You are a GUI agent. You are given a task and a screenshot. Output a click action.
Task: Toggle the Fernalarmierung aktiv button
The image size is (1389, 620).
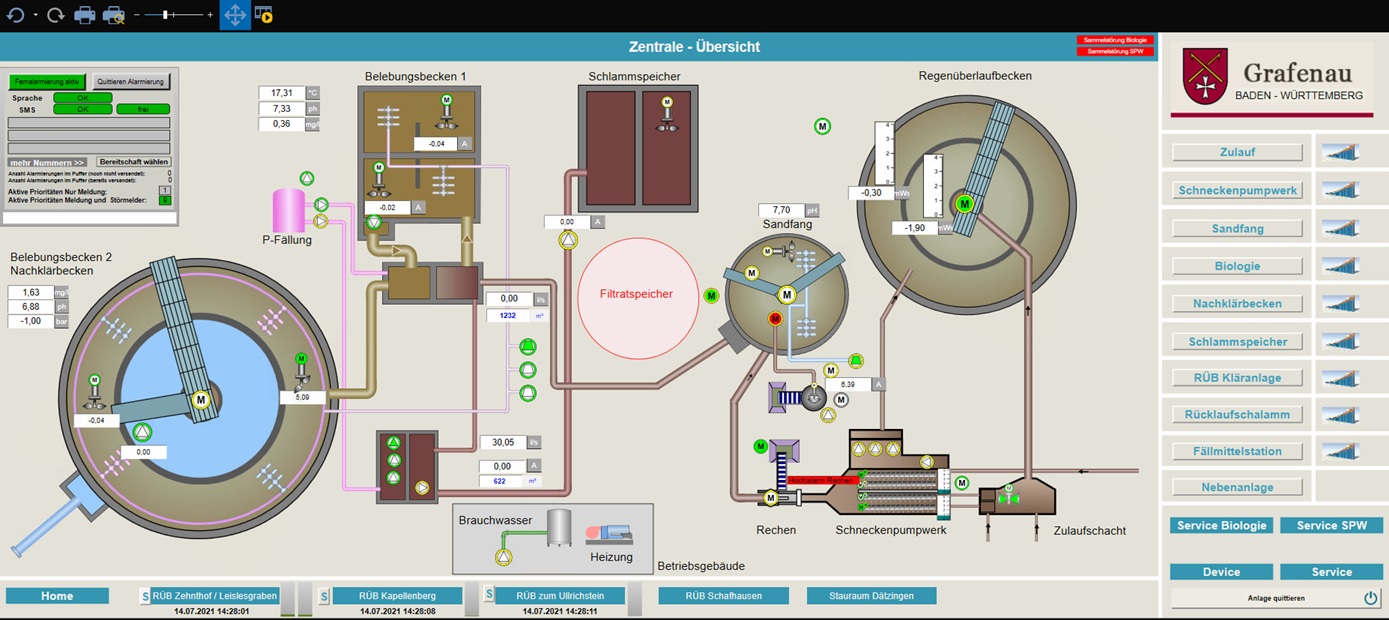point(45,82)
